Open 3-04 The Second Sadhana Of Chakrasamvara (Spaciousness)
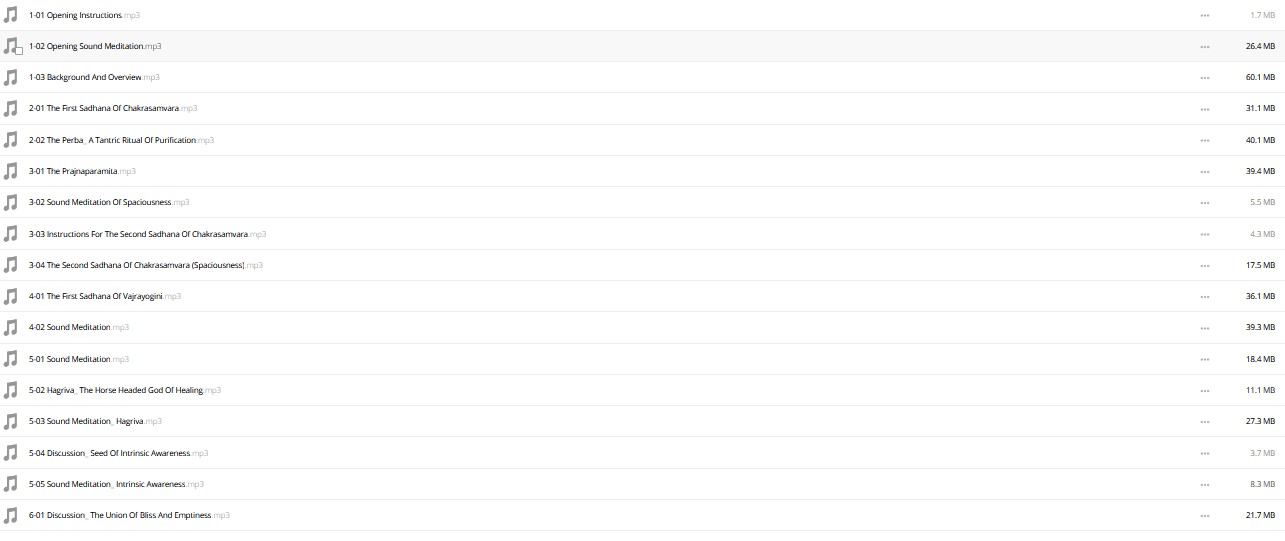Viewport: 1285px width, 541px height. (145, 265)
